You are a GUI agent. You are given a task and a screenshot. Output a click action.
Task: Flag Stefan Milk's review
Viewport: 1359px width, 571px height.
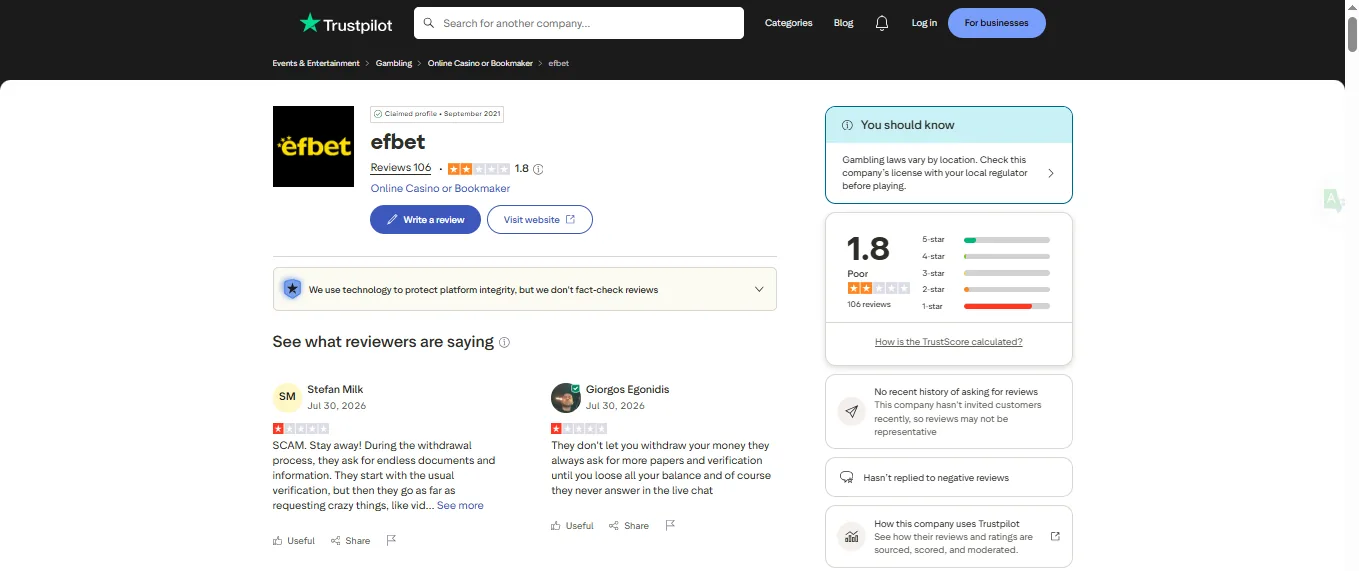[x=391, y=540]
